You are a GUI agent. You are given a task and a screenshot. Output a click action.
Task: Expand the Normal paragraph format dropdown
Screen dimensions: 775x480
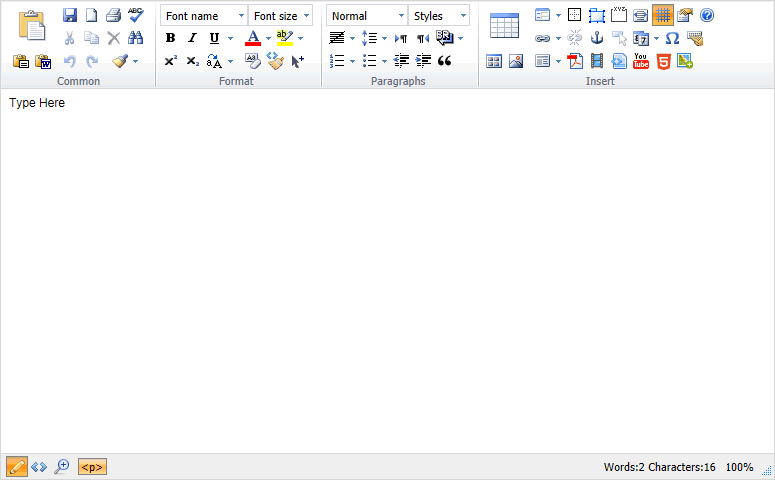(x=366, y=16)
